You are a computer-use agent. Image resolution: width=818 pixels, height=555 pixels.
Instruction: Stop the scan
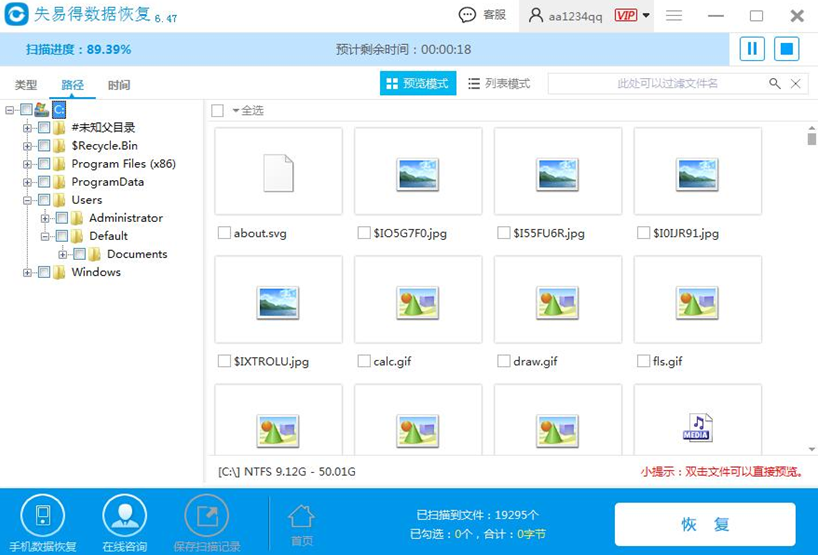click(x=786, y=49)
